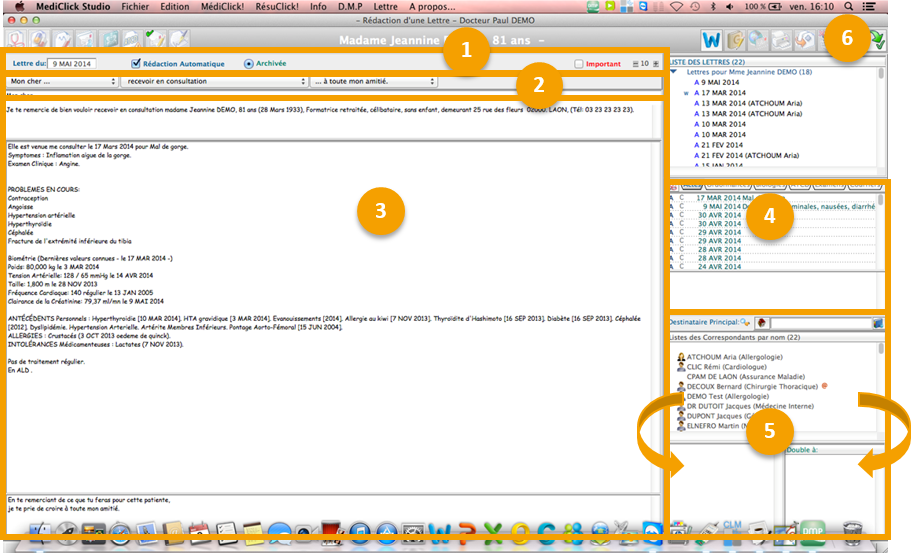Click the green checkmark validate icon

[877, 40]
